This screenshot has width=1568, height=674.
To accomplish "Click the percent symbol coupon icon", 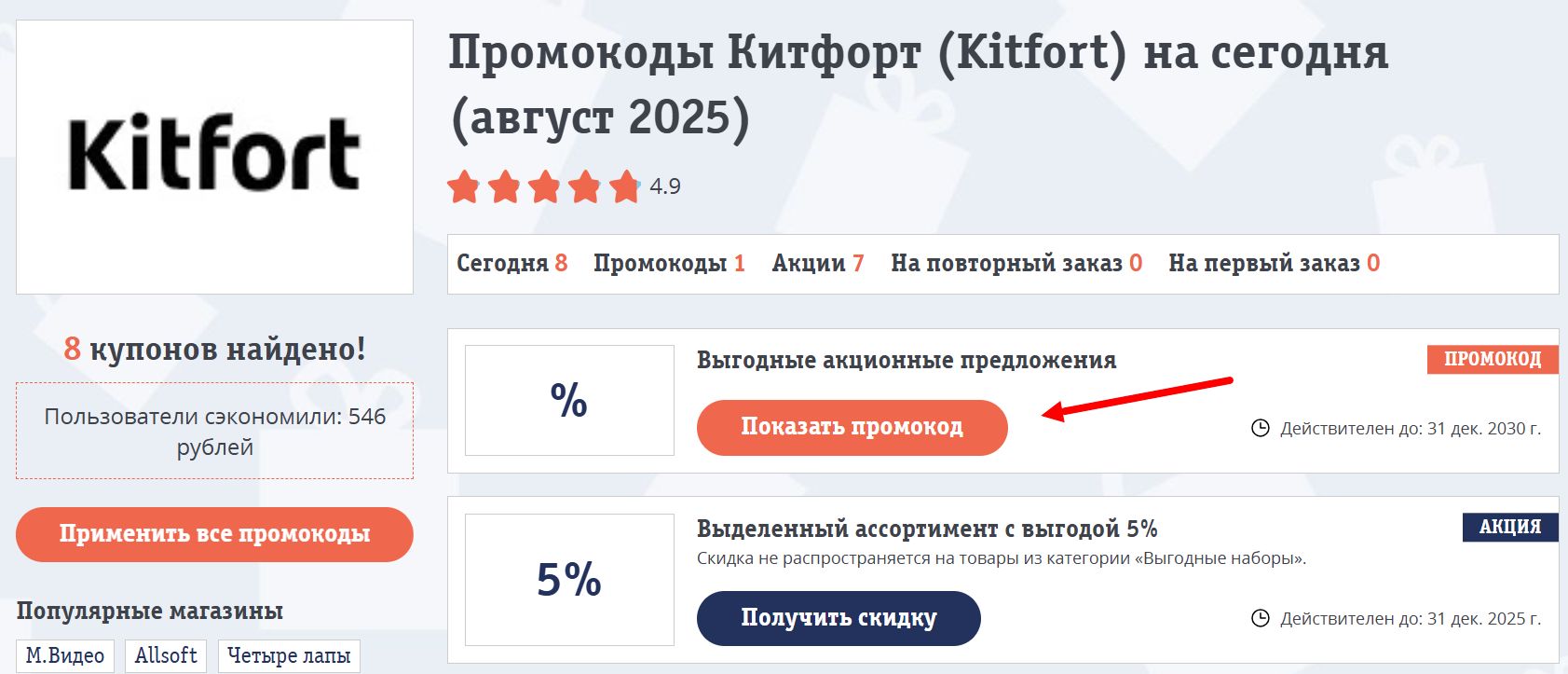I will tap(568, 399).
